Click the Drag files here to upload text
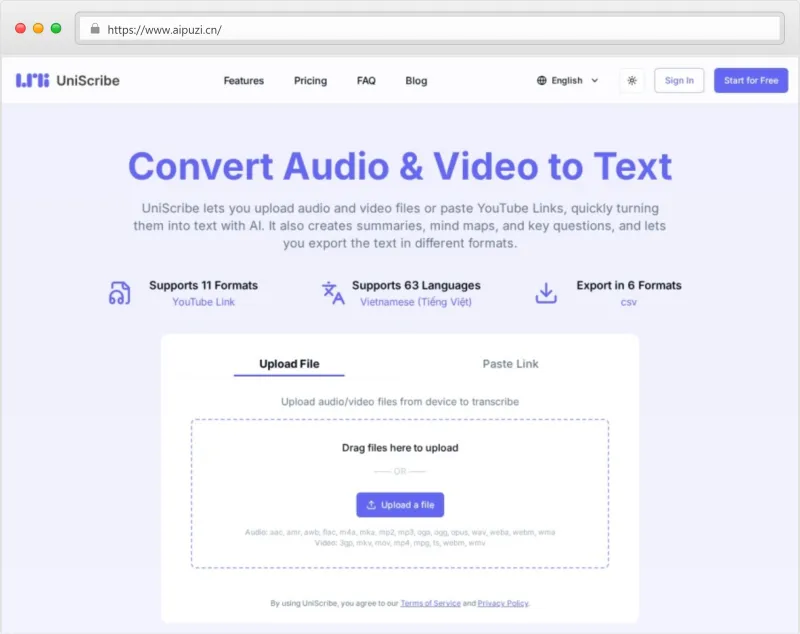The height and width of the screenshot is (634, 800). (x=400, y=448)
